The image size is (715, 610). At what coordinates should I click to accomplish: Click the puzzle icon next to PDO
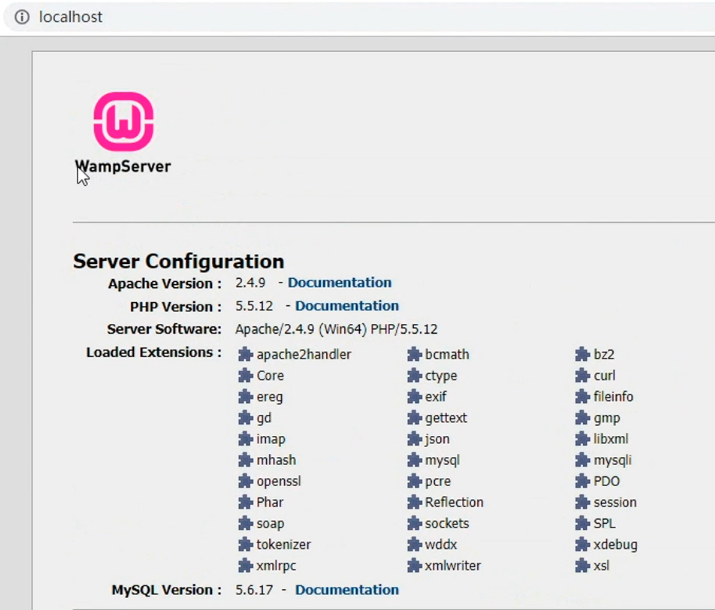click(582, 481)
